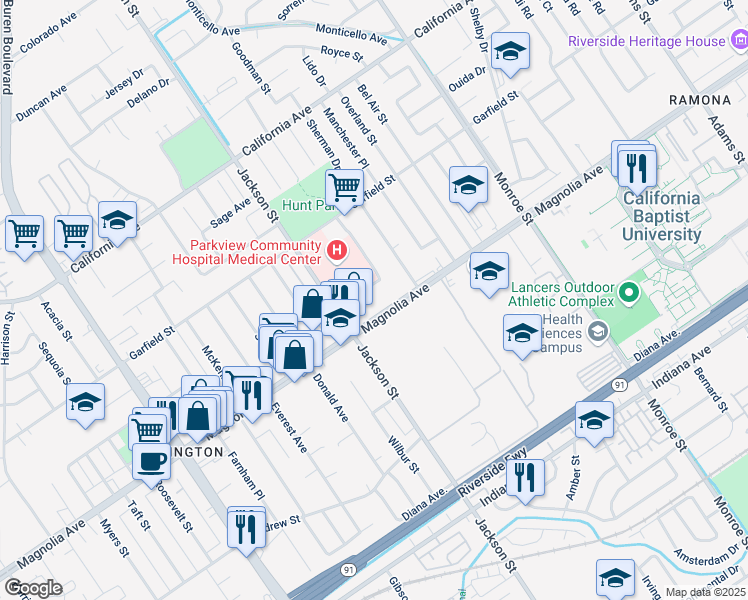The image size is (748, 600).
Task: Click the Acacia St label
Action: tap(56, 321)
